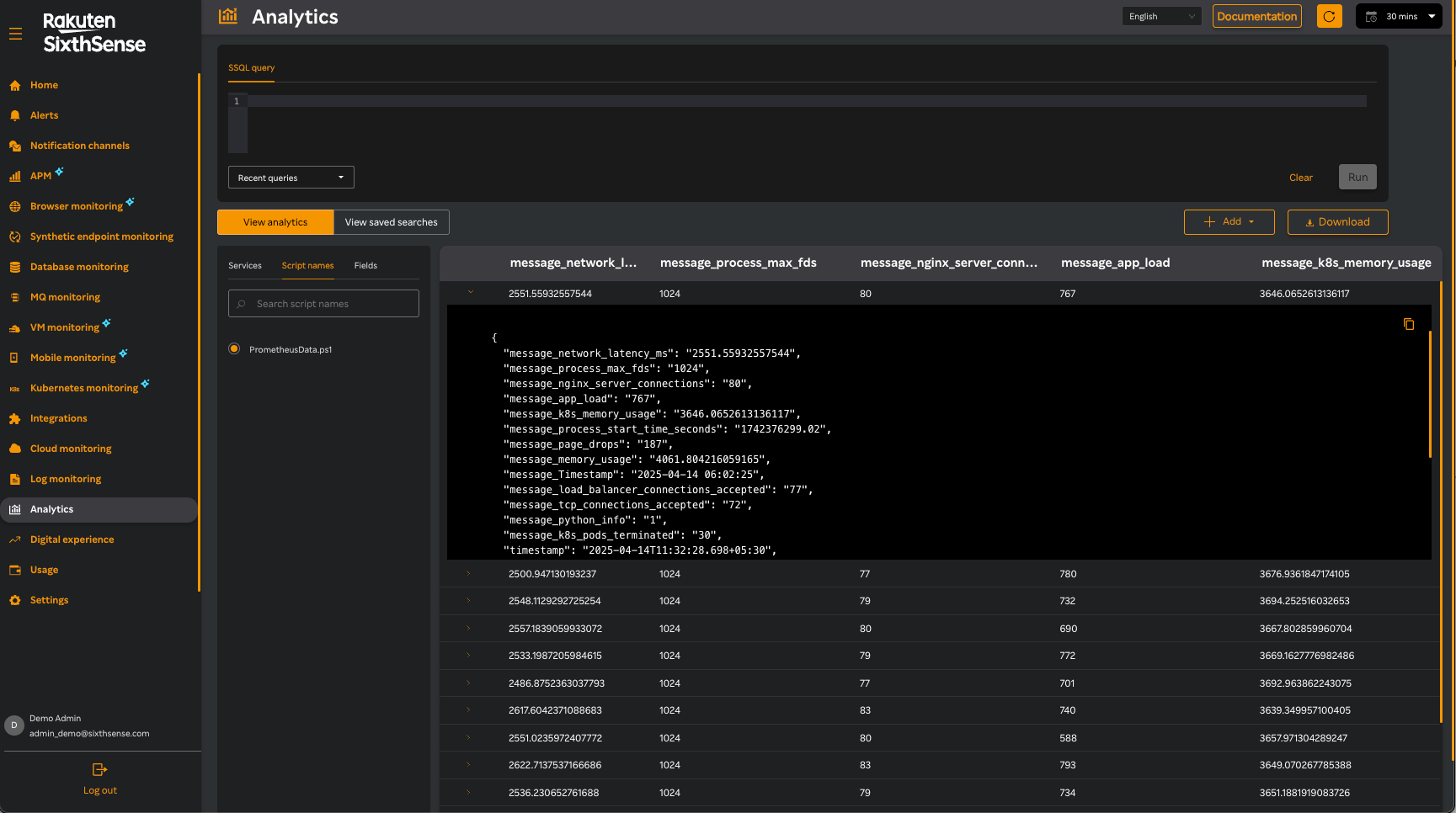Screen dimensions: 1456x813
Task: Click the VM monitoring icon
Action: (x=15, y=327)
